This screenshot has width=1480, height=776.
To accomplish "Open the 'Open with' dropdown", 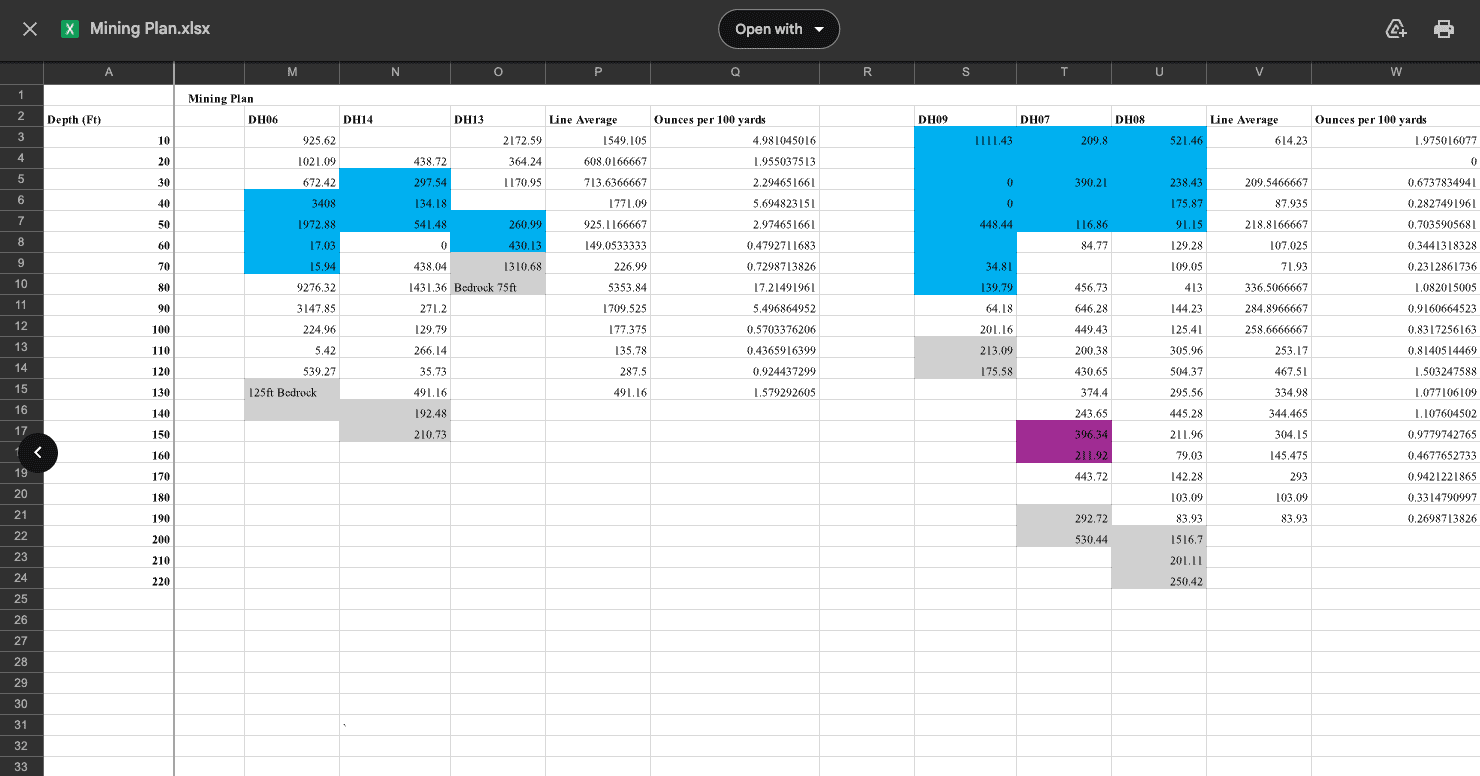I will click(778, 29).
